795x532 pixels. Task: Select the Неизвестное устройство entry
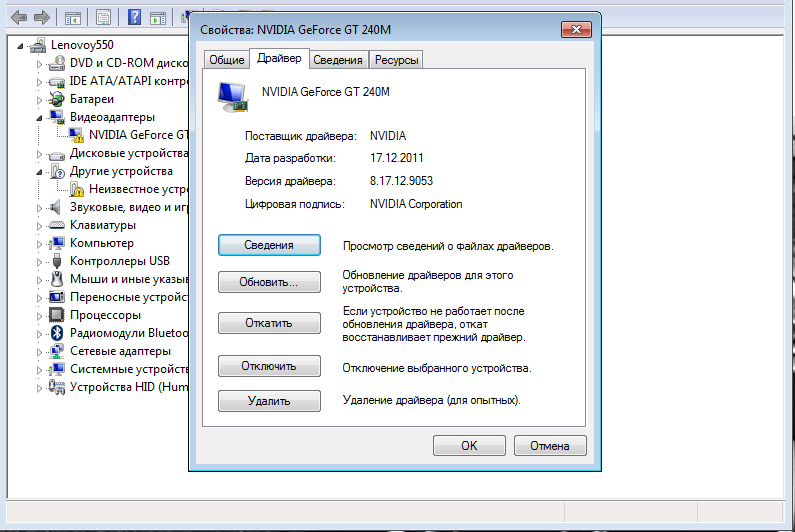[138, 189]
